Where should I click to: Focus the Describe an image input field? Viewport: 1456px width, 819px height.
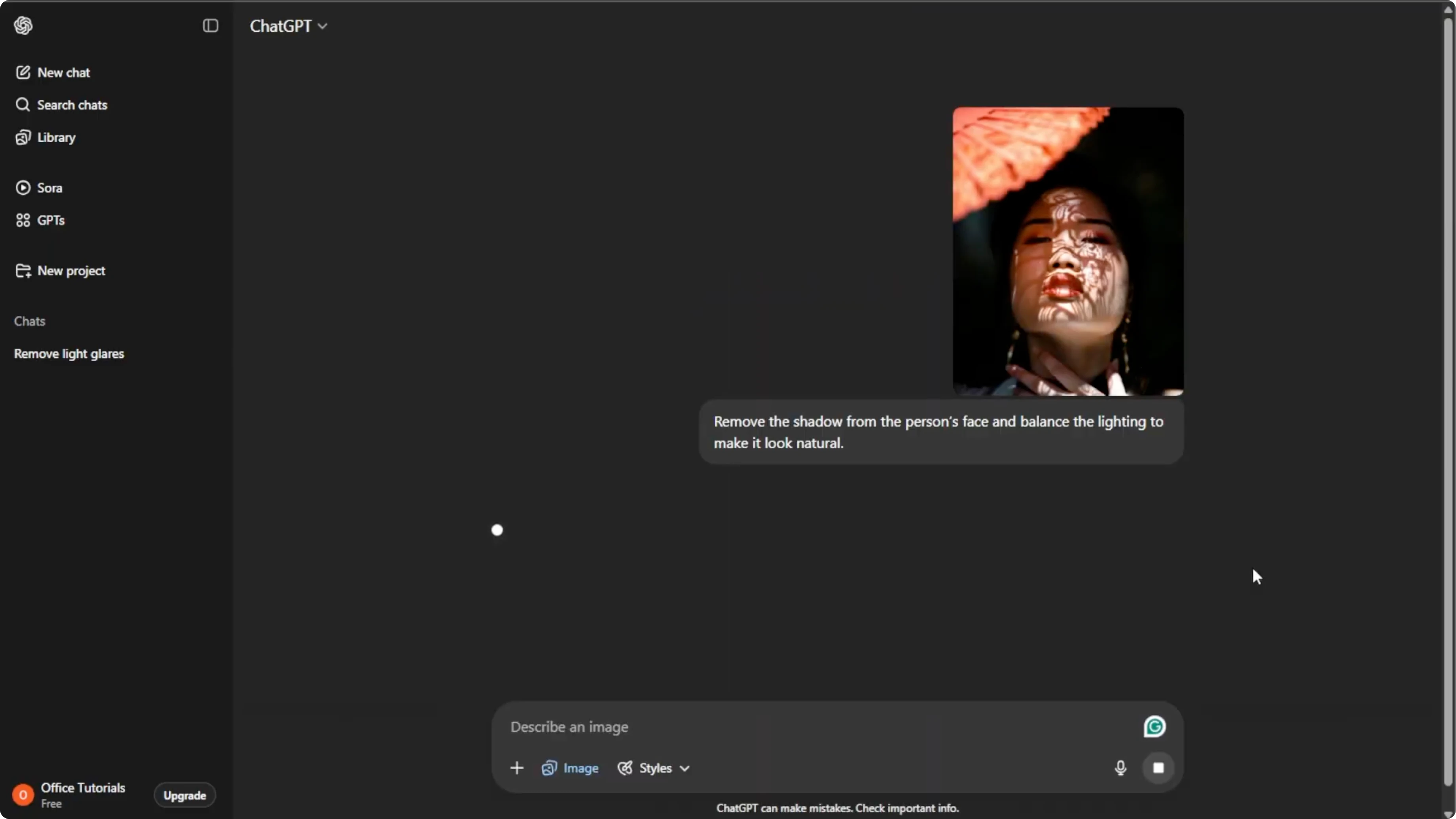tap(819, 727)
